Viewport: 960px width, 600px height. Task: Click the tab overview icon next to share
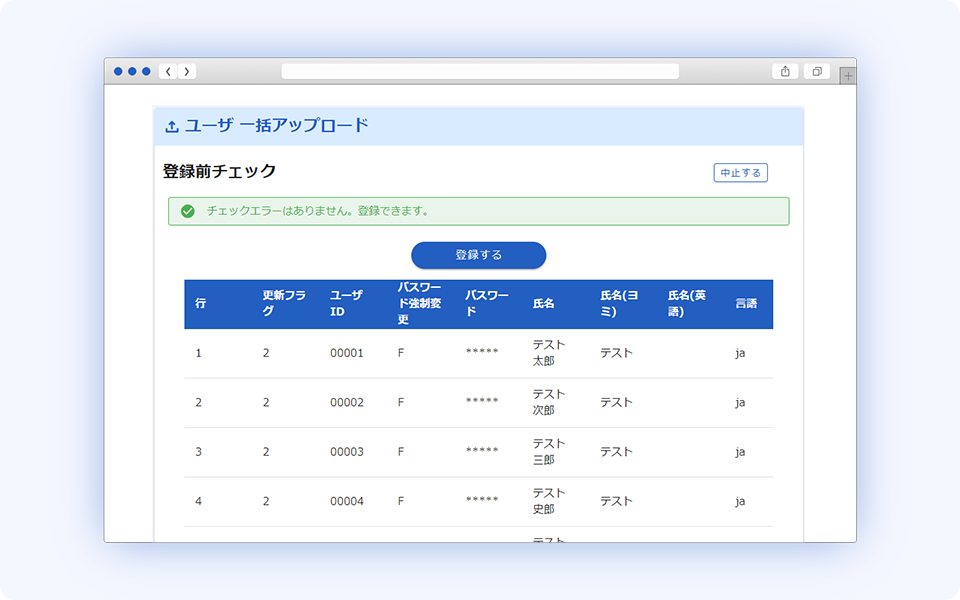coord(815,71)
